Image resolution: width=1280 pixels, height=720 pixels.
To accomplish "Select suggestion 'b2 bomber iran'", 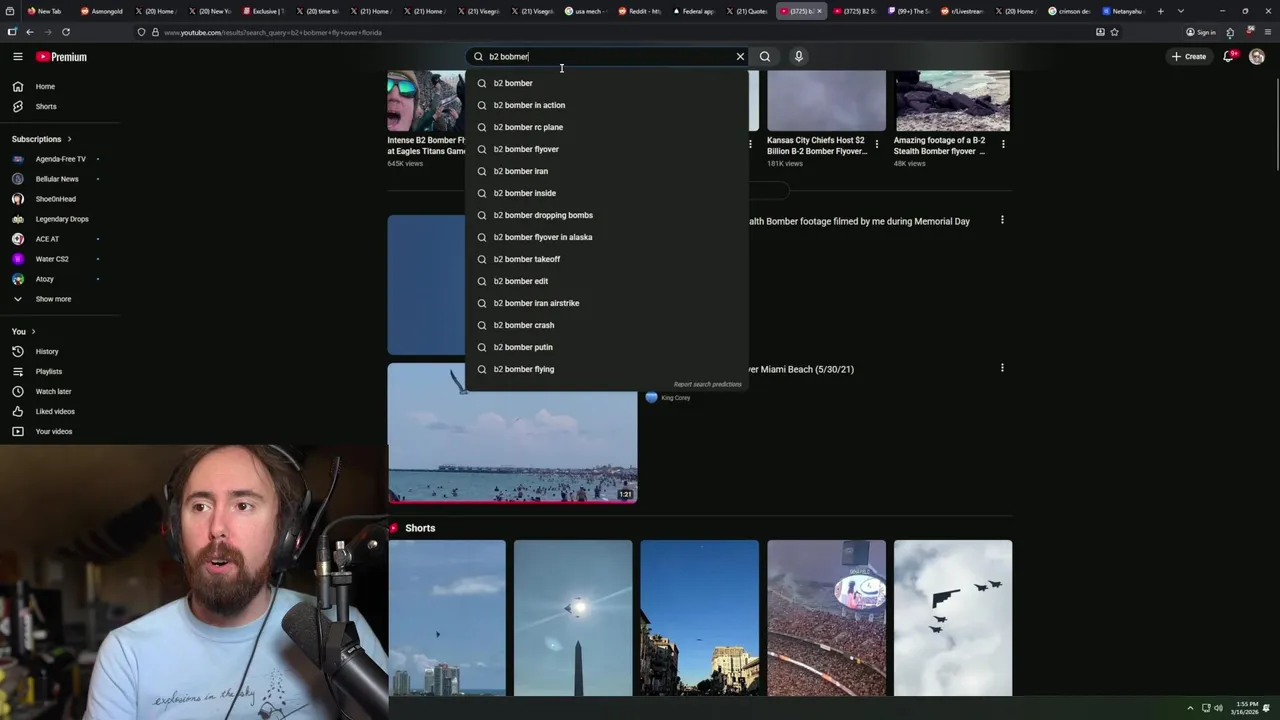I will 606,171.
